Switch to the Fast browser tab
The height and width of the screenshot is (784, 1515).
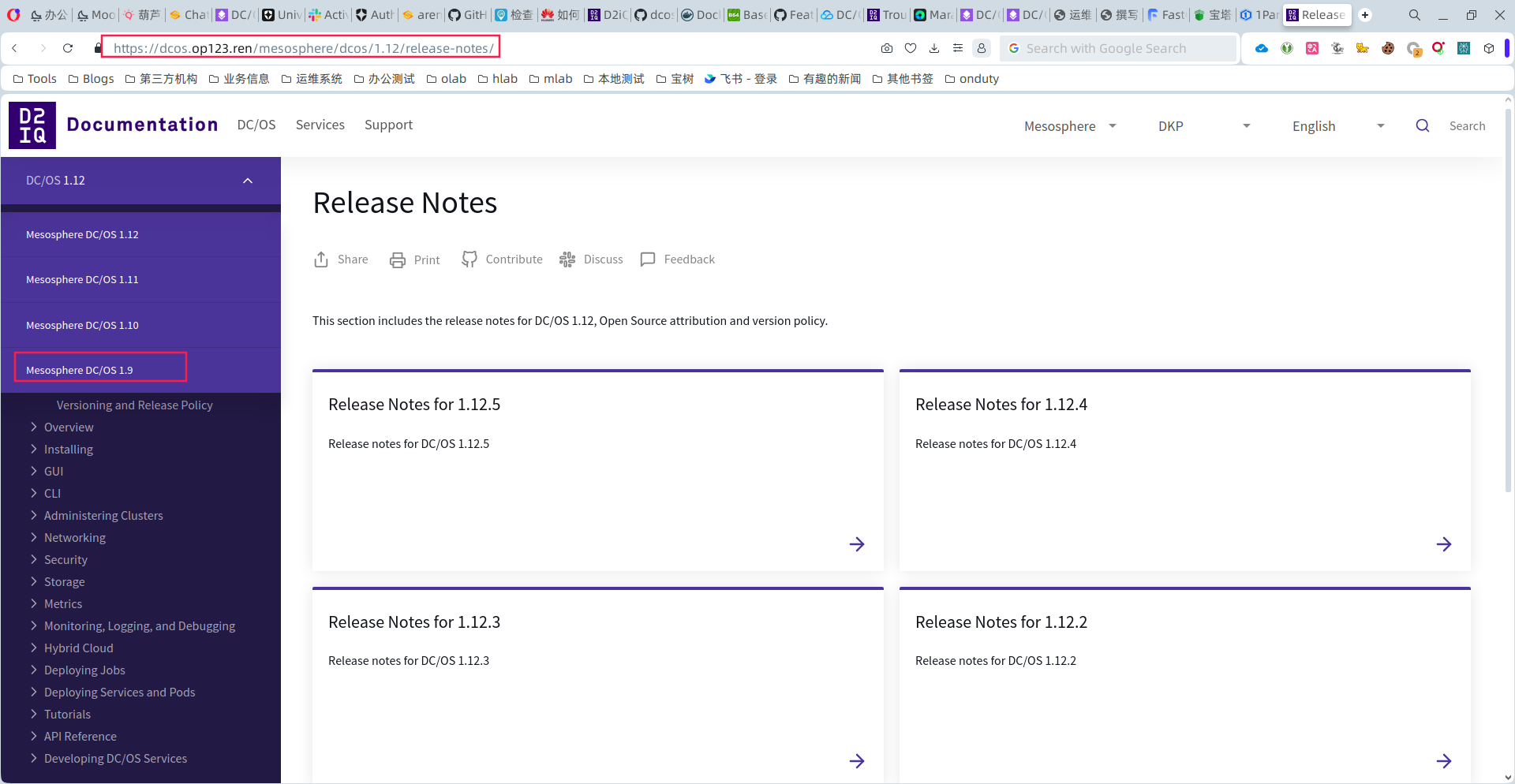[1166, 15]
